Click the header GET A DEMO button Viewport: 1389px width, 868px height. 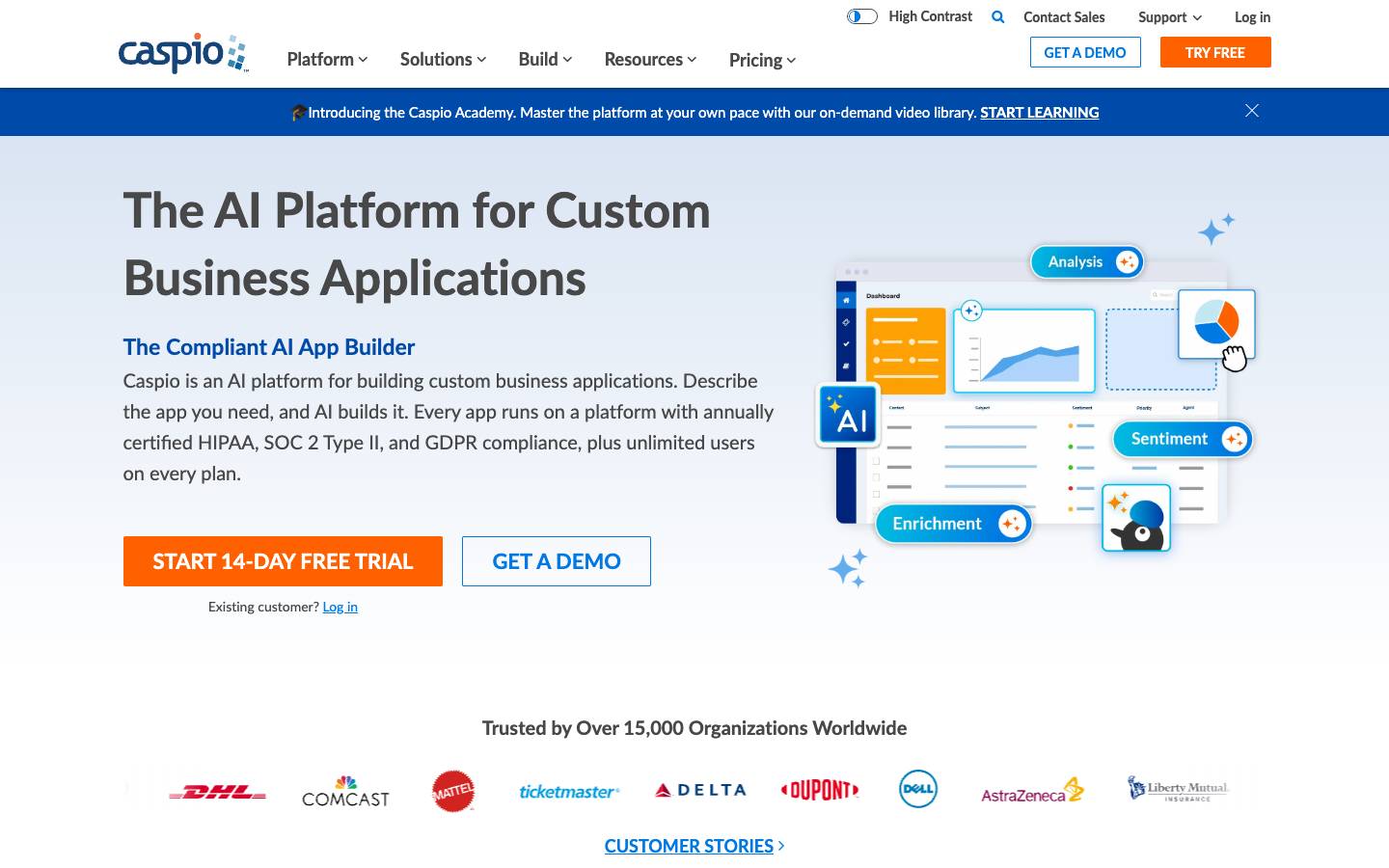click(1085, 52)
